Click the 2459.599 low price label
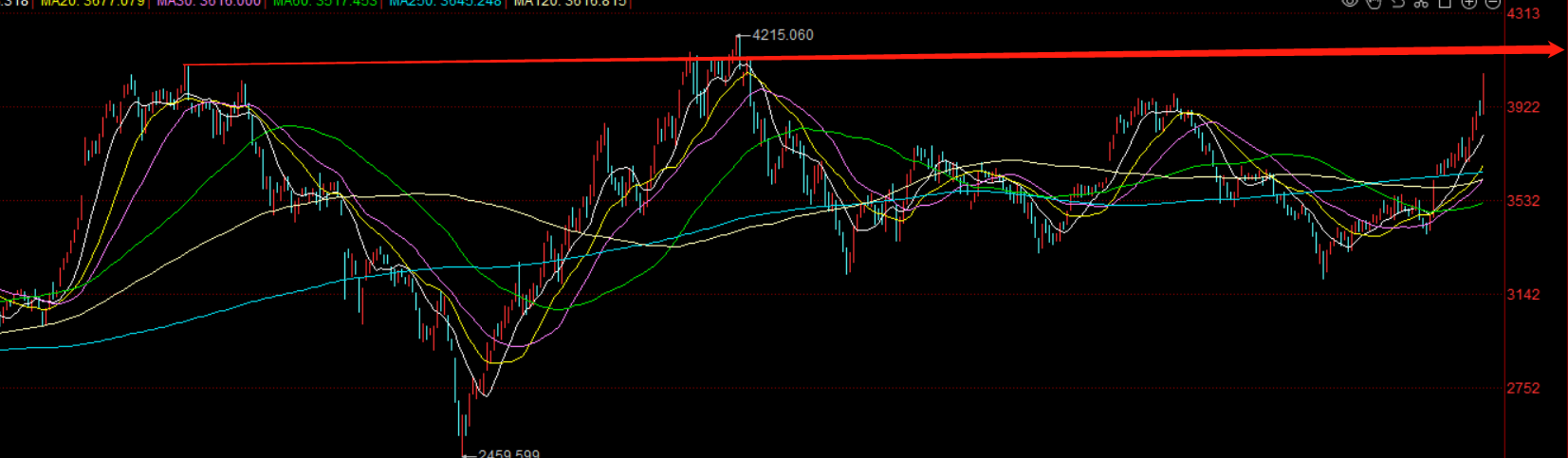Screen dimensions: 1568x458 tap(508, 453)
